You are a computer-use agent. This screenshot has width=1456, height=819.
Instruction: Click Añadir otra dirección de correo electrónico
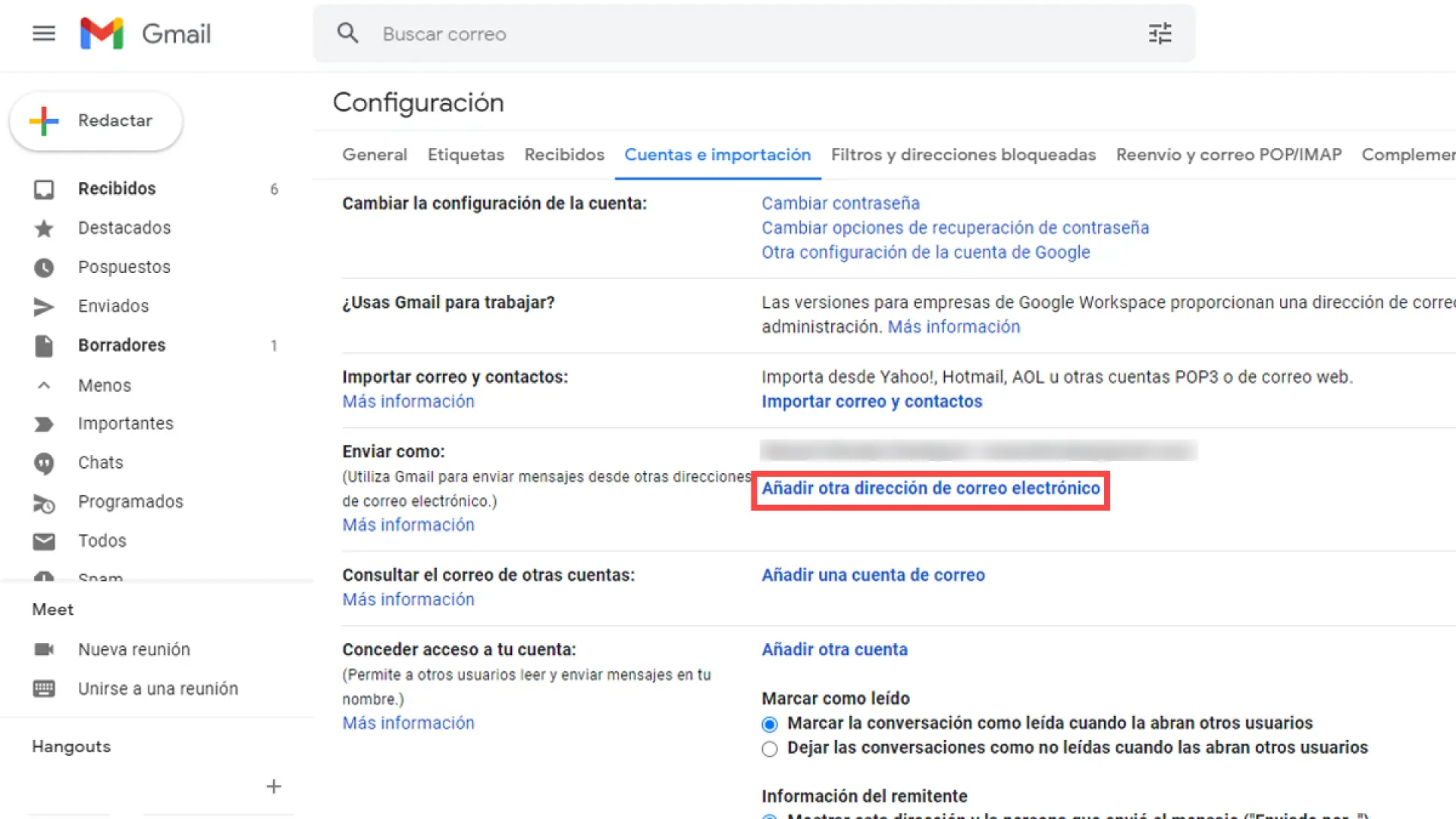click(930, 488)
